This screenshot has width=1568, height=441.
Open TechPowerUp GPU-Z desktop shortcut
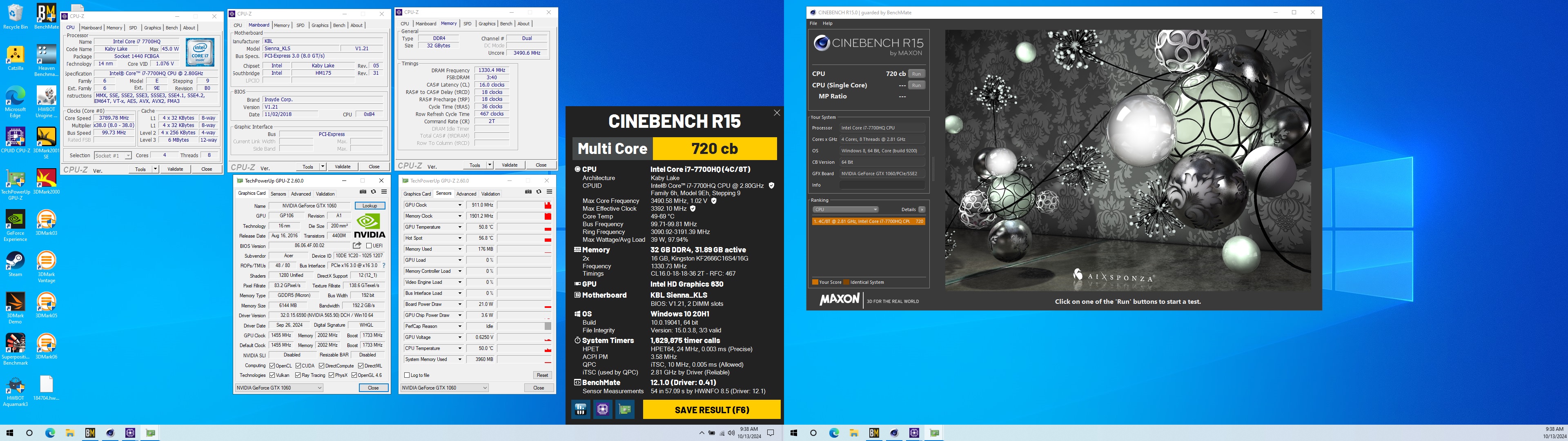pyautogui.click(x=15, y=185)
